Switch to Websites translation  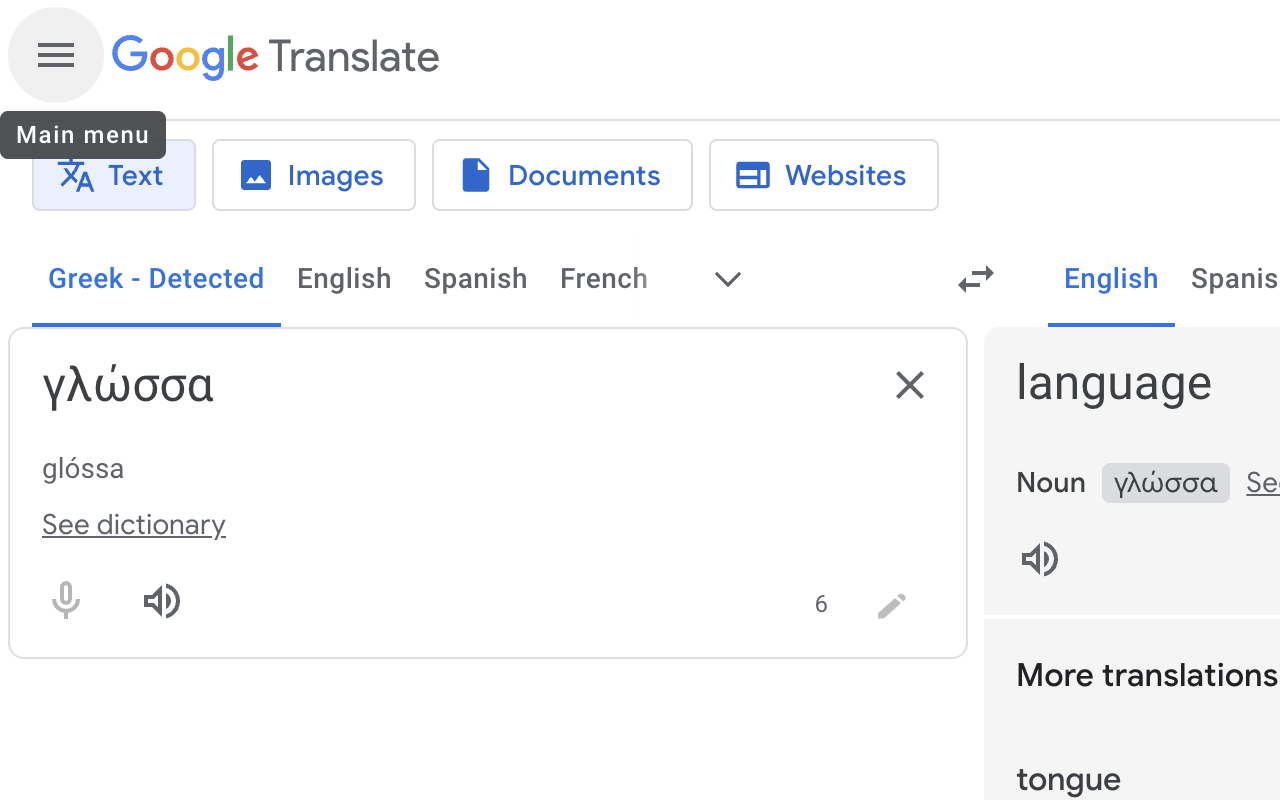(824, 175)
